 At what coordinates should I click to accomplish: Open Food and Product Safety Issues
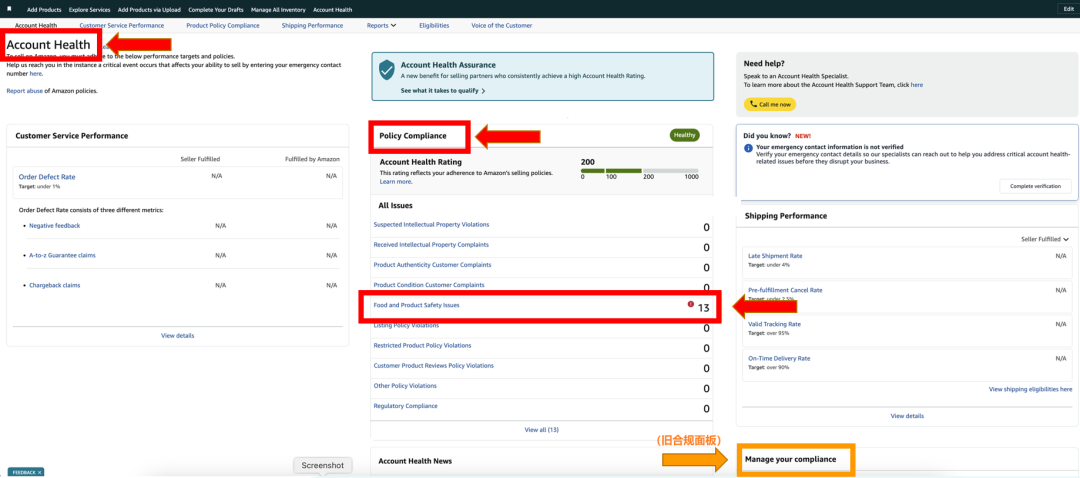(416, 304)
